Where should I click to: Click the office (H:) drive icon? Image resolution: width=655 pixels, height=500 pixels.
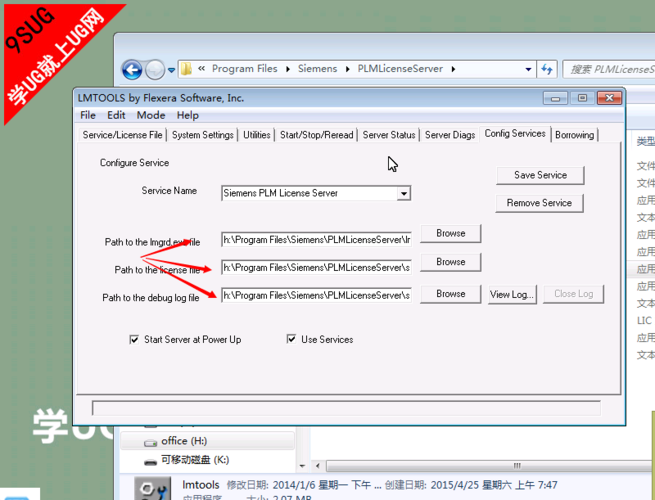[150, 442]
